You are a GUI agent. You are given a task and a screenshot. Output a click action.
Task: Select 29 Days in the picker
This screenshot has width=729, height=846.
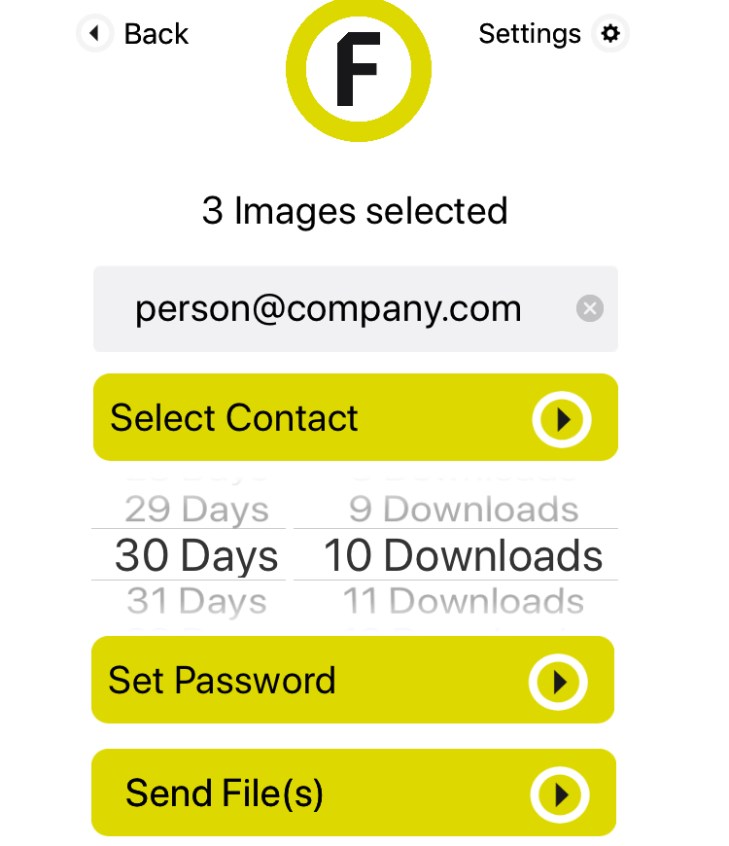pyautogui.click(x=197, y=509)
